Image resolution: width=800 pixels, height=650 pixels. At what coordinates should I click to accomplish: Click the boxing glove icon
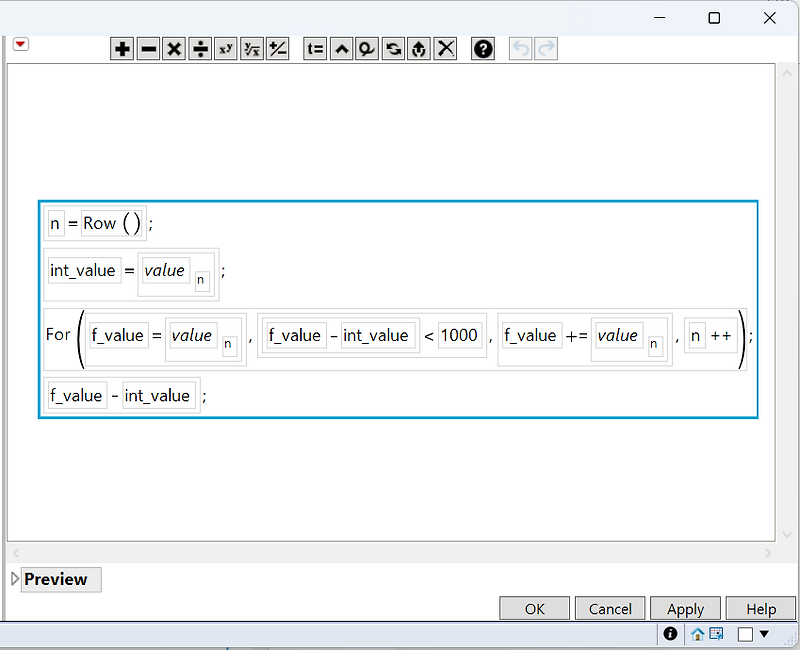point(418,48)
